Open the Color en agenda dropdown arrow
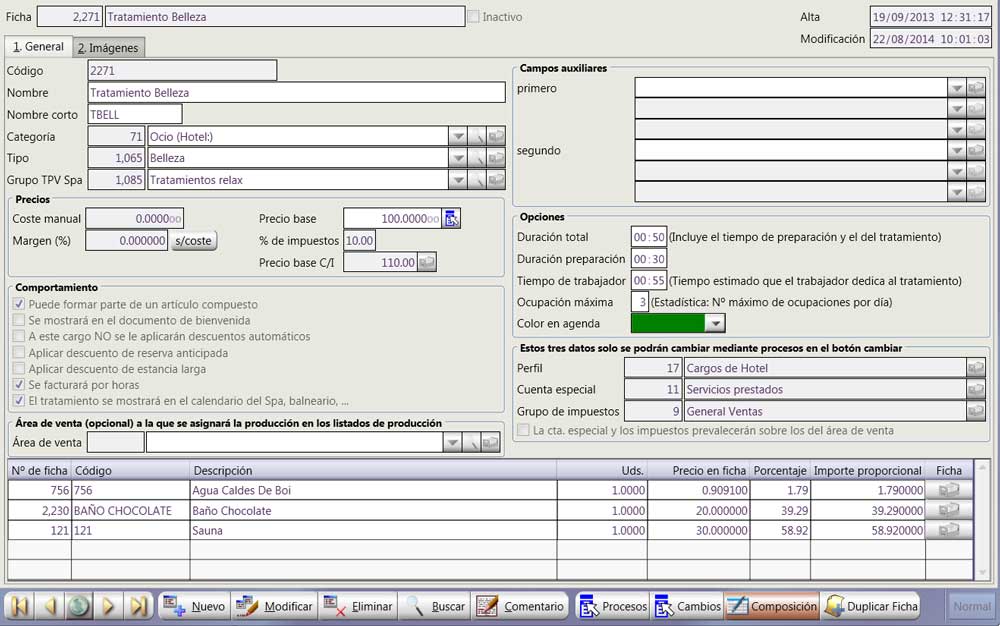This screenshot has width=1000, height=626. (716, 323)
